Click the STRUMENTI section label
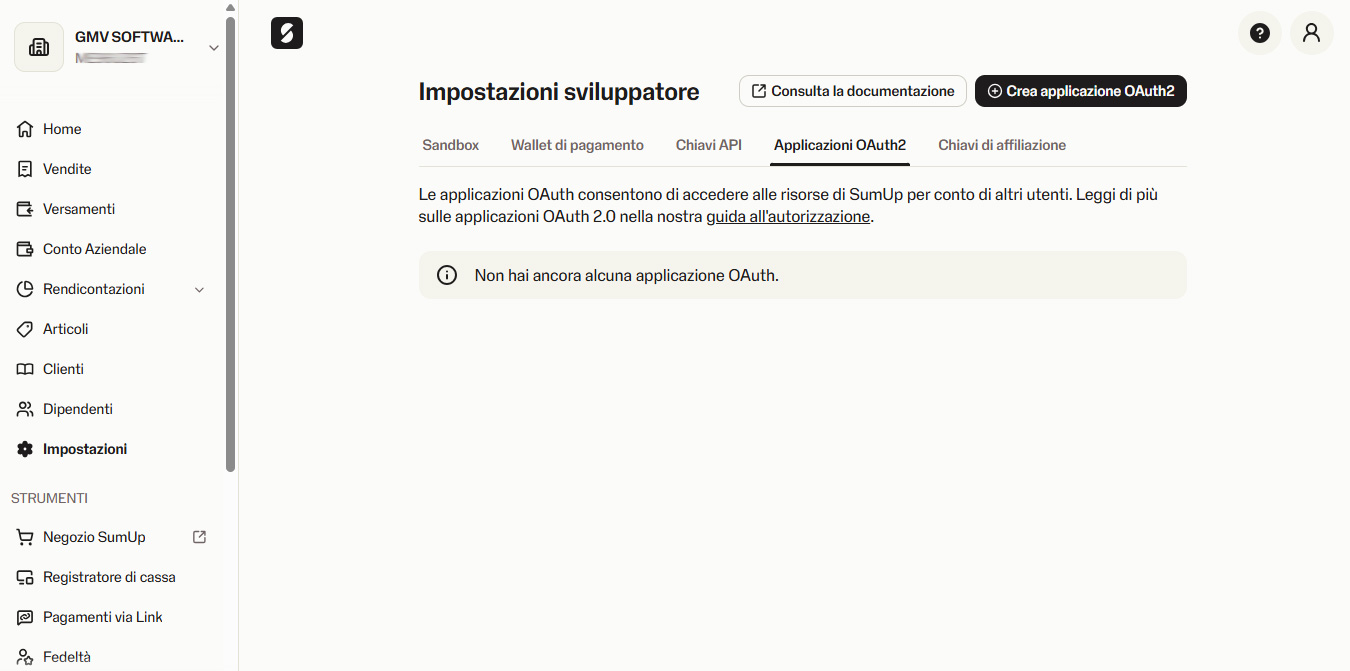 (50, 498)
